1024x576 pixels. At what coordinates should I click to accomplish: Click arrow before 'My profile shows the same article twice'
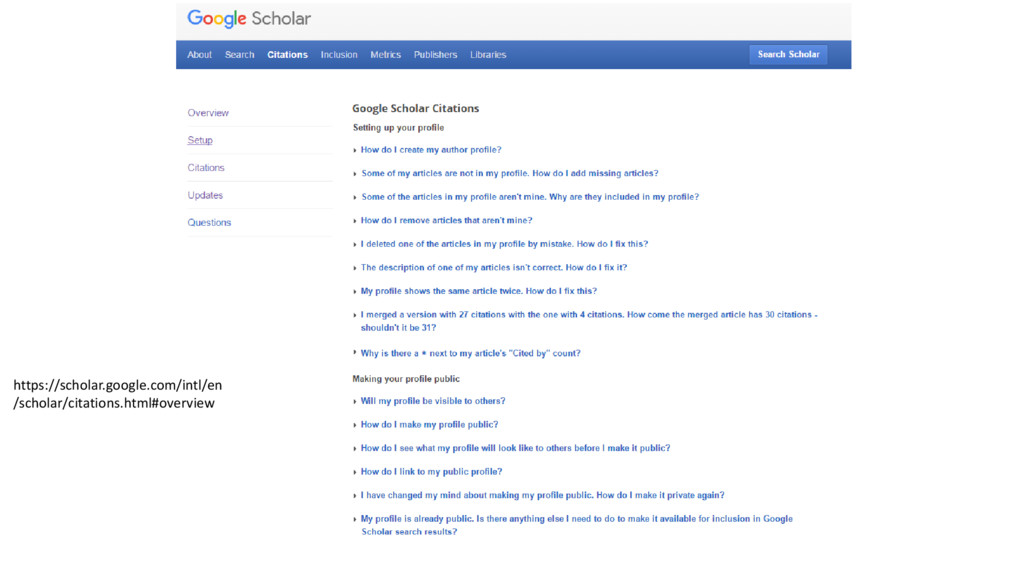pyautogui.click(x=355, y=292)
